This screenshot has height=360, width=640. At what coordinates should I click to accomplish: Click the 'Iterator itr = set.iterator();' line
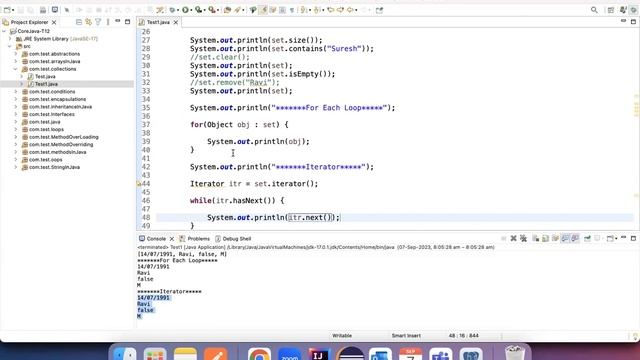click(x=254, y=184)
